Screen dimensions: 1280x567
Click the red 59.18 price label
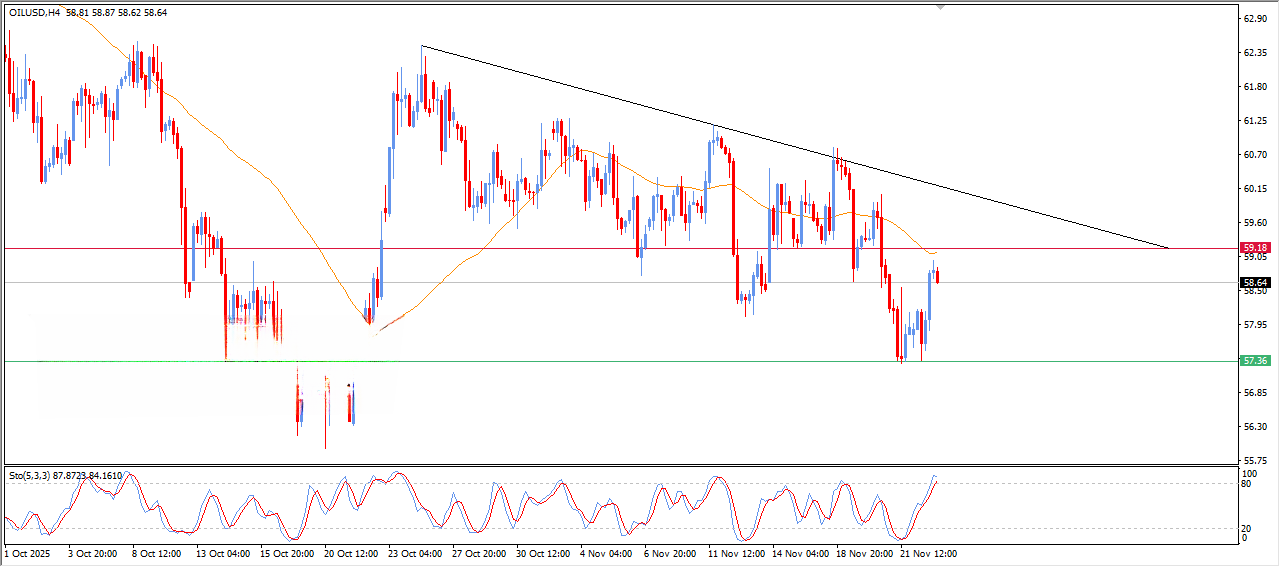[1254, 247]
